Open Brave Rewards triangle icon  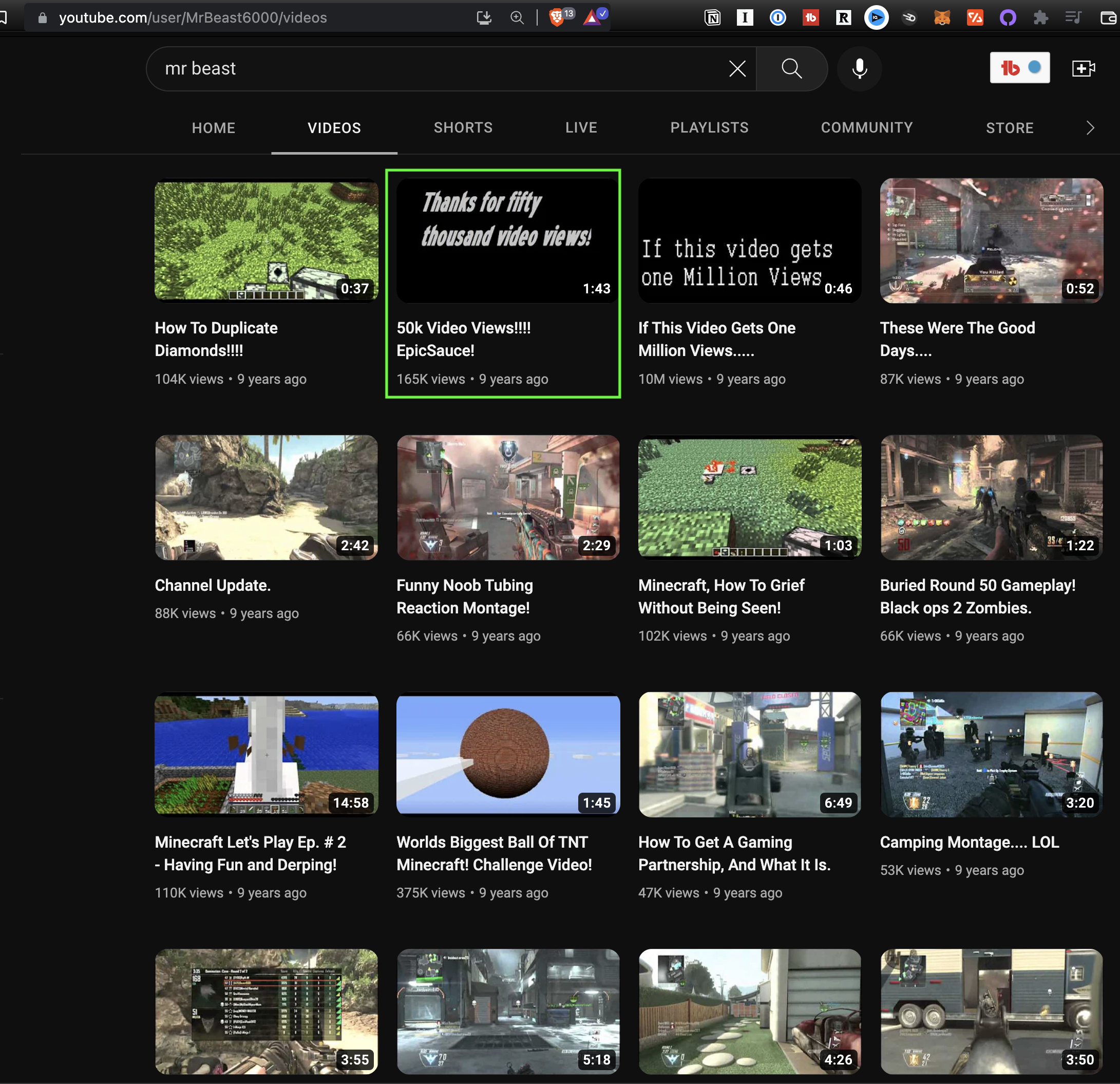(x=593, y=17)
